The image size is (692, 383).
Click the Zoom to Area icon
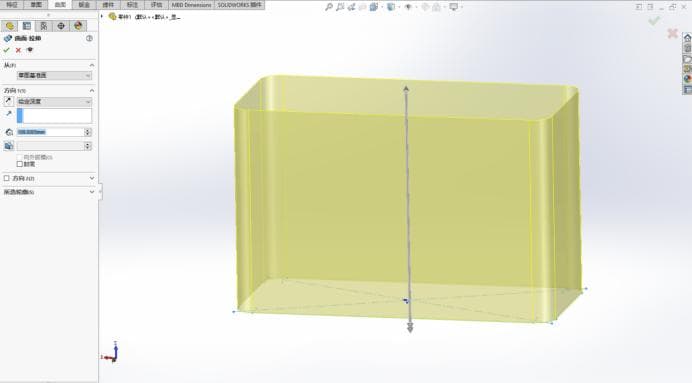coord(340,7)
